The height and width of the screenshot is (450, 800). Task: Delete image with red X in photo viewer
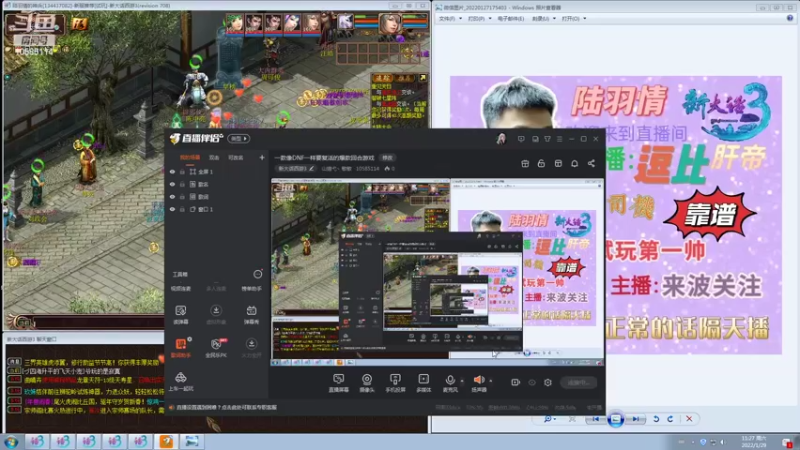pyautogui.click(x=689, y=419)
